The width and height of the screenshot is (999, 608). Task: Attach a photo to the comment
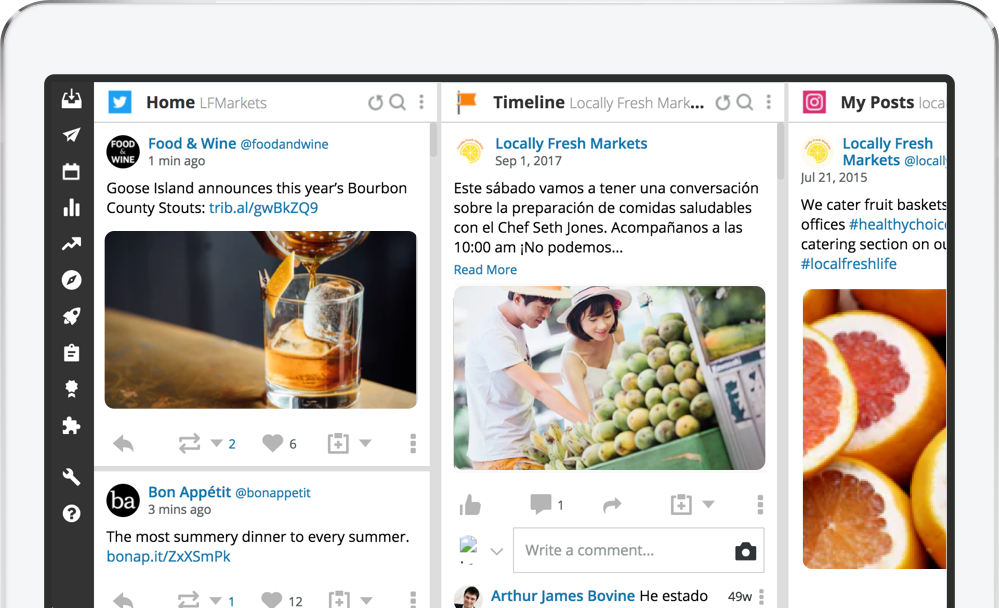[x=745, y=551]
